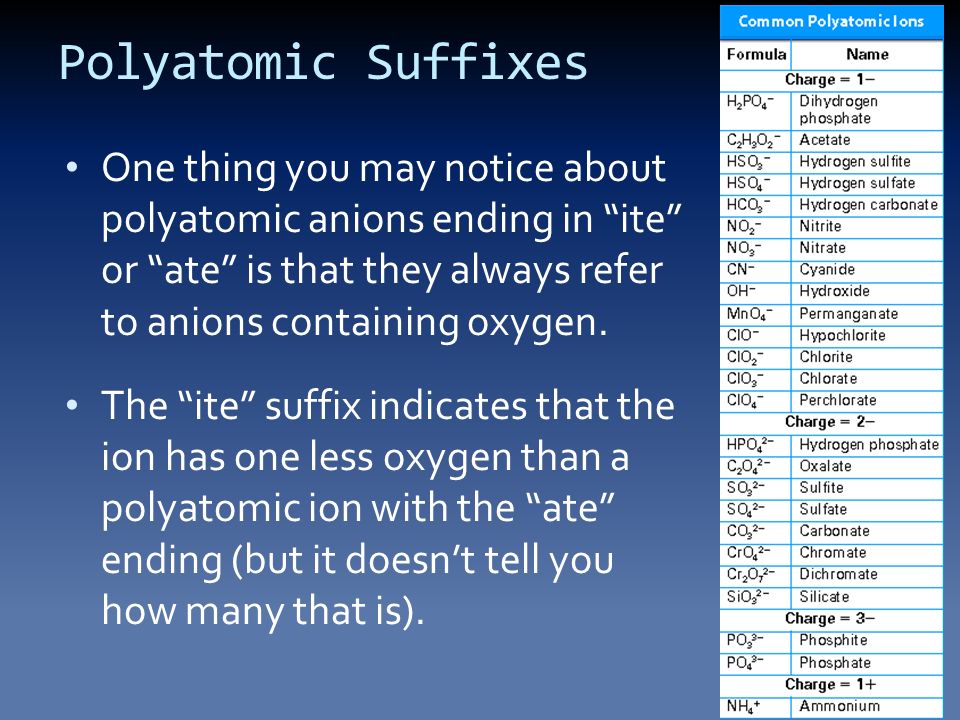Click the "Hydrogen phosphate" cell in Charge 2− section
This screenshot has height=720, width=960.
pos(867,444)
